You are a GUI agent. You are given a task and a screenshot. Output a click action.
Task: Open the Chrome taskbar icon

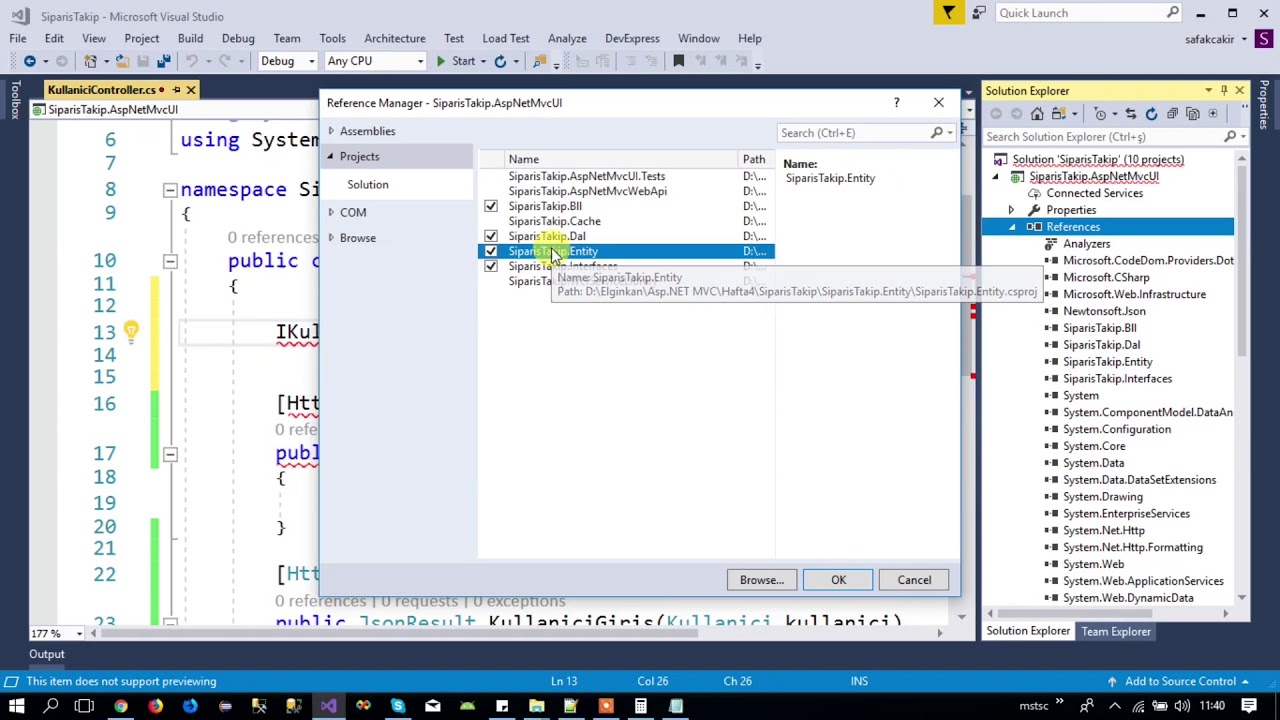coord(120,707)
